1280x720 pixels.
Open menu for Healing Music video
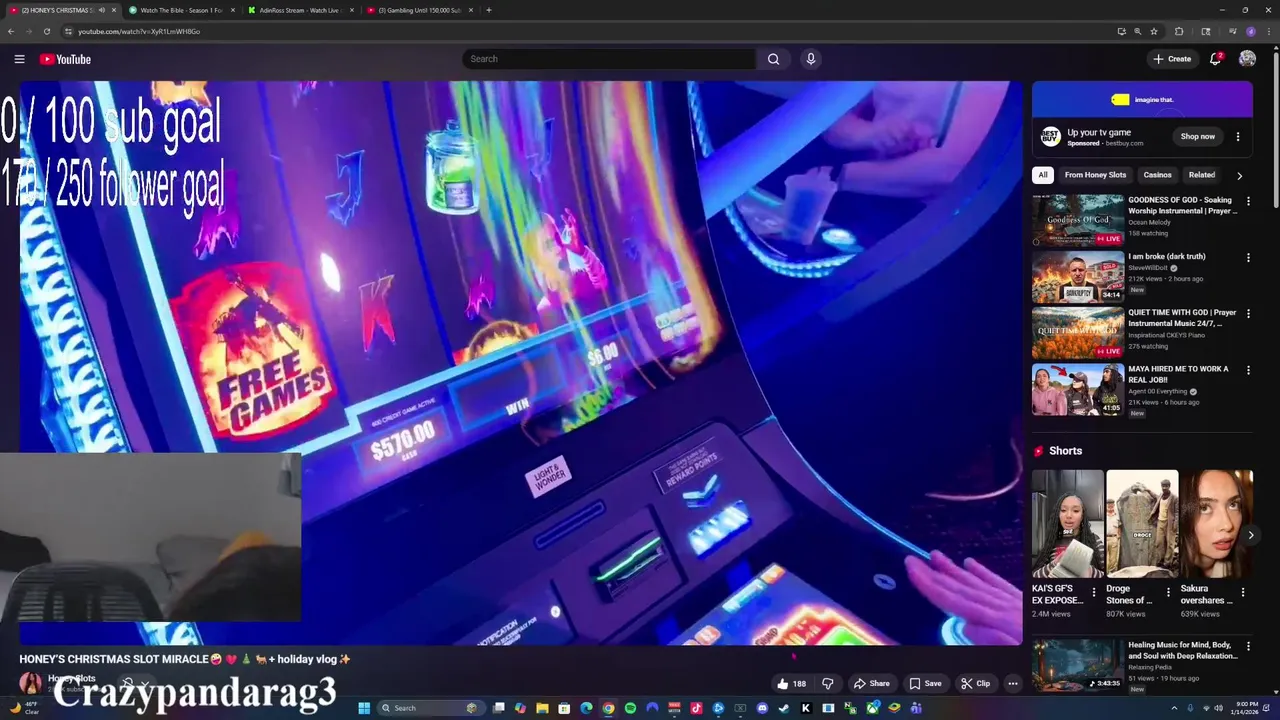(x=1248, y=646)
